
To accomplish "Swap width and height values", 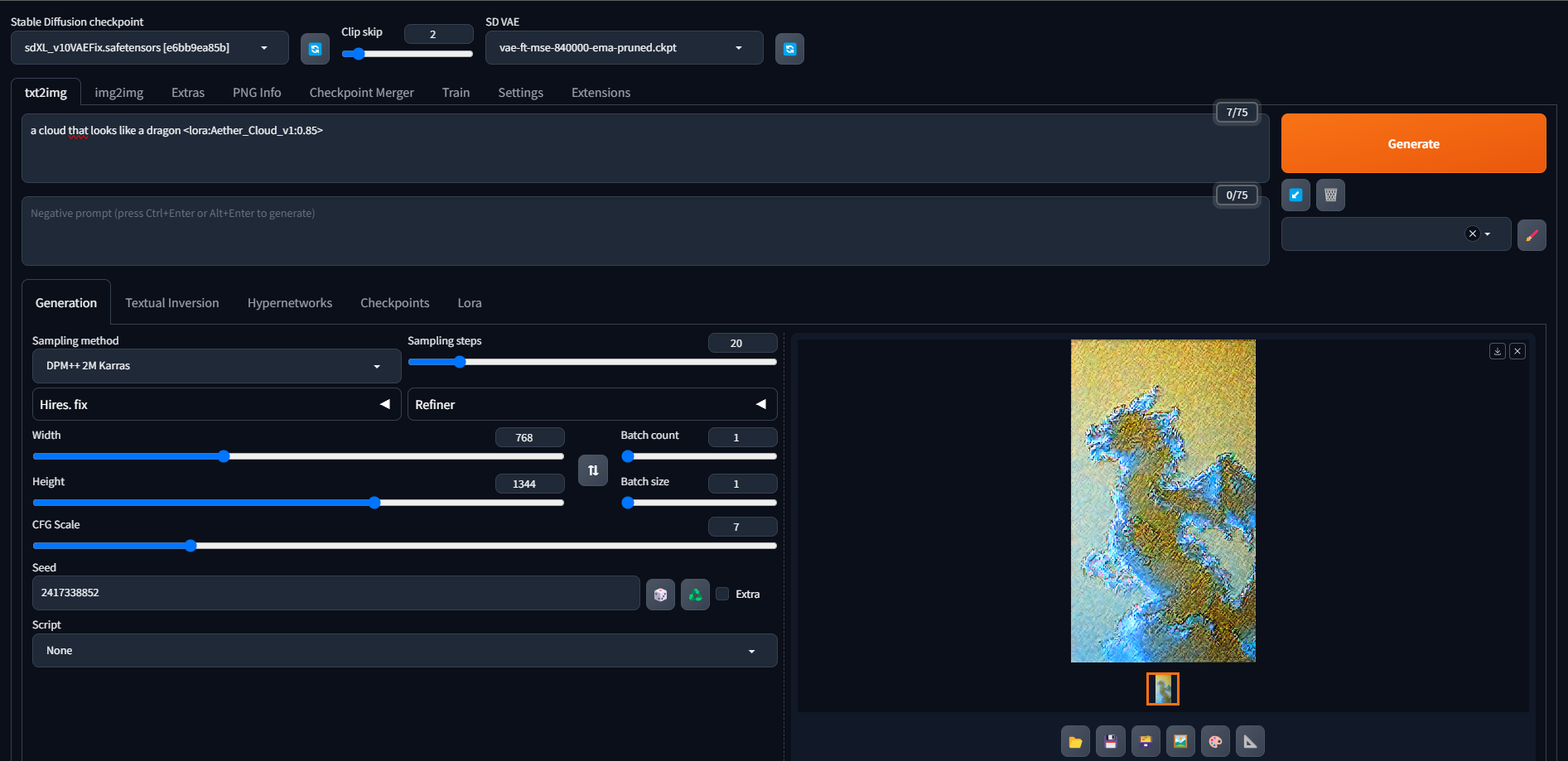I will click(x=593, y=470).
